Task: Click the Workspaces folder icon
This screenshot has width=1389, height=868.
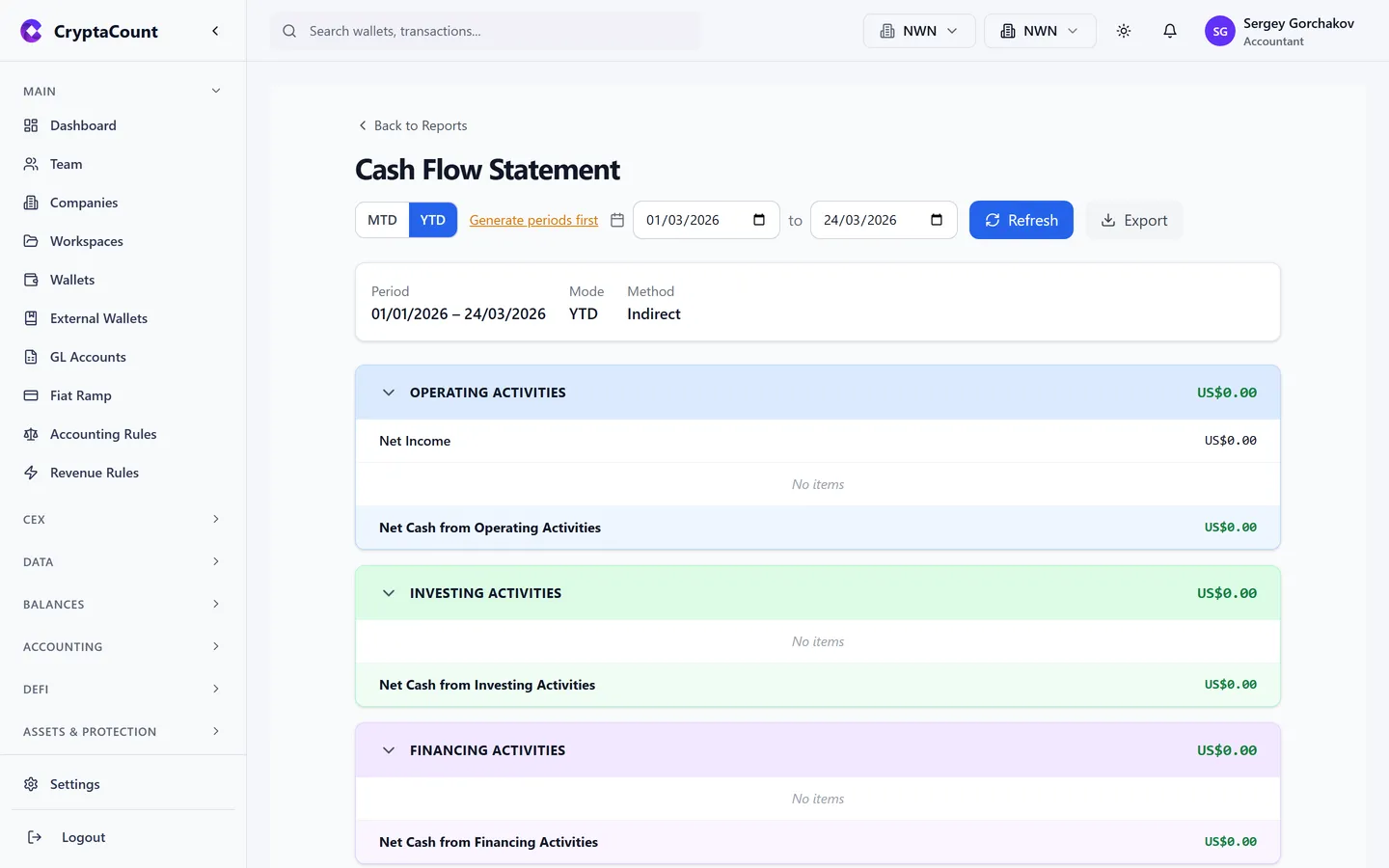Action: [31, 241]
